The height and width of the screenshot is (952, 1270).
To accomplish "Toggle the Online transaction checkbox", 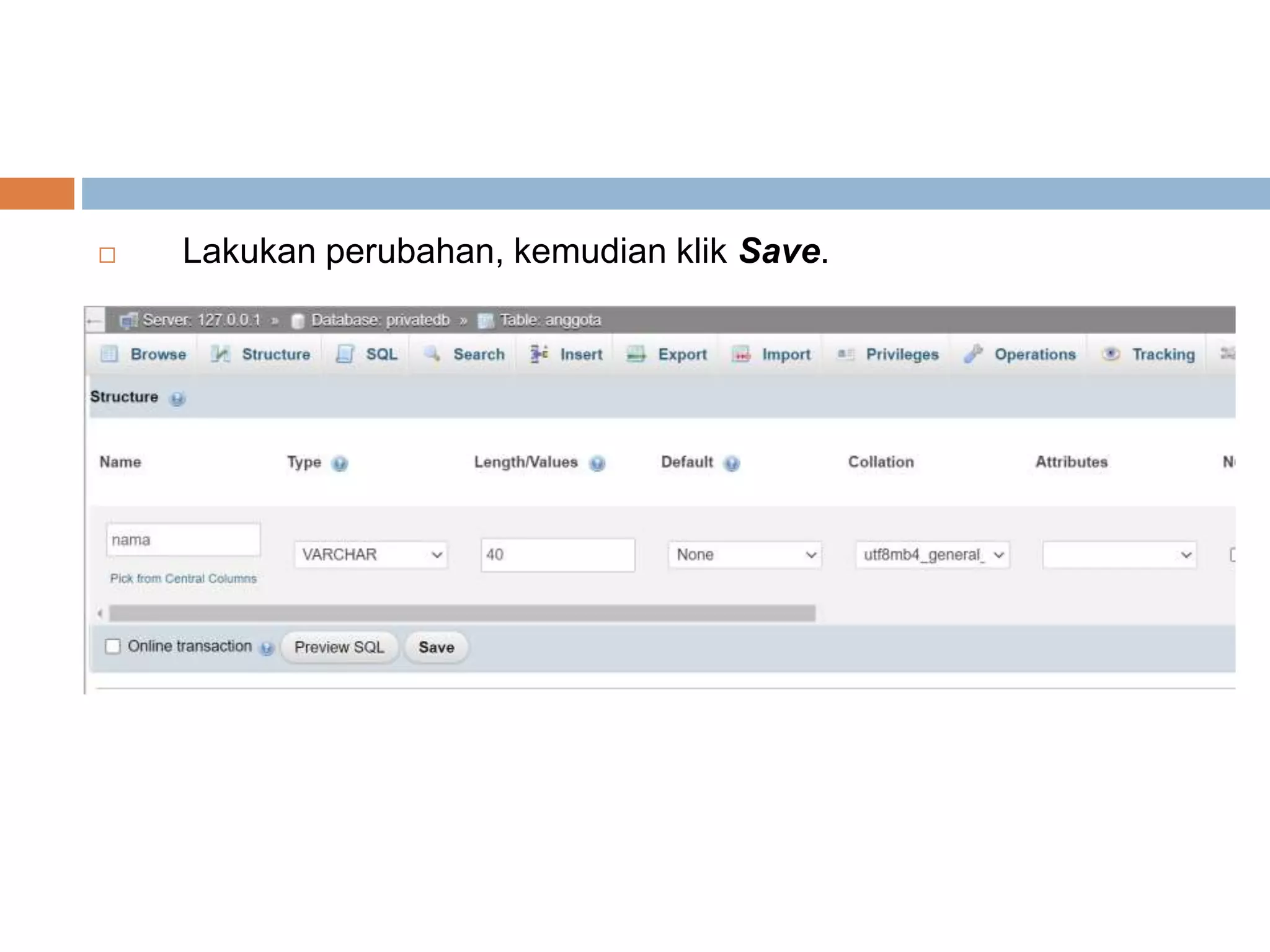I will click(113, 646).
